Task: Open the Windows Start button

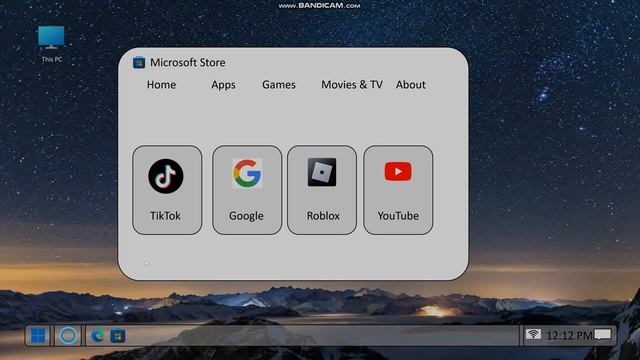Action: point(38,336)
